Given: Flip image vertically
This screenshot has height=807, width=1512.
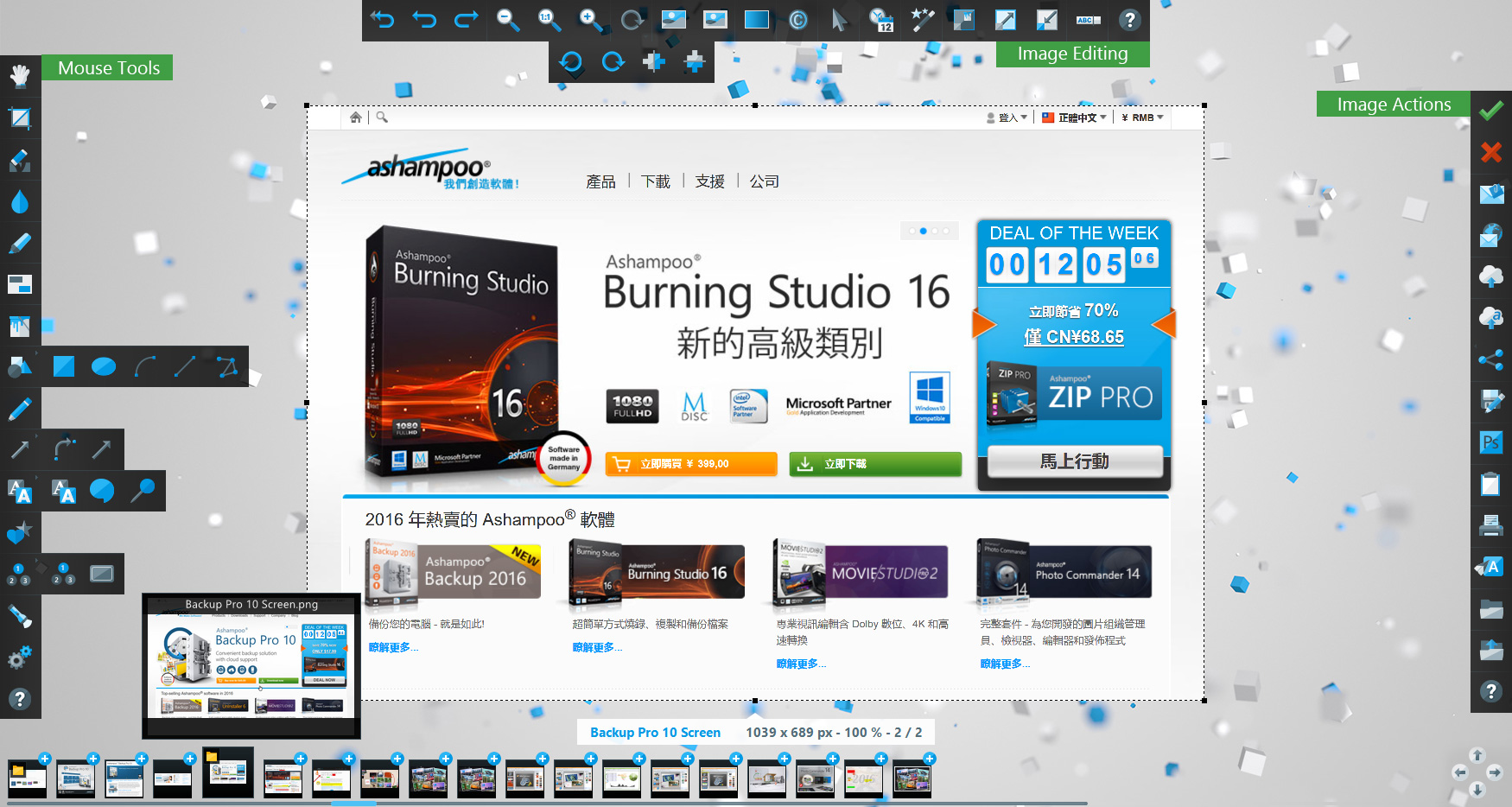Looking at the screenshot, I should (x=695, y=61).
